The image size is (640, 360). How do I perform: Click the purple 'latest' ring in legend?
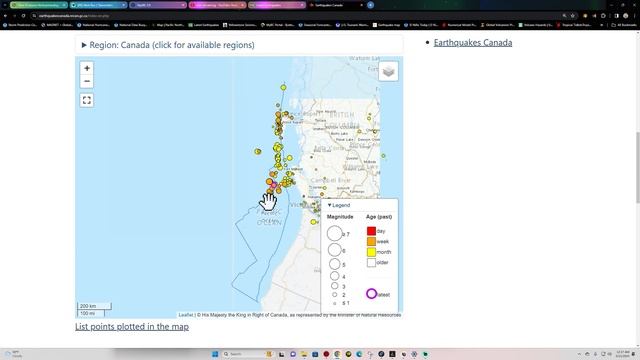coord(371,294)
